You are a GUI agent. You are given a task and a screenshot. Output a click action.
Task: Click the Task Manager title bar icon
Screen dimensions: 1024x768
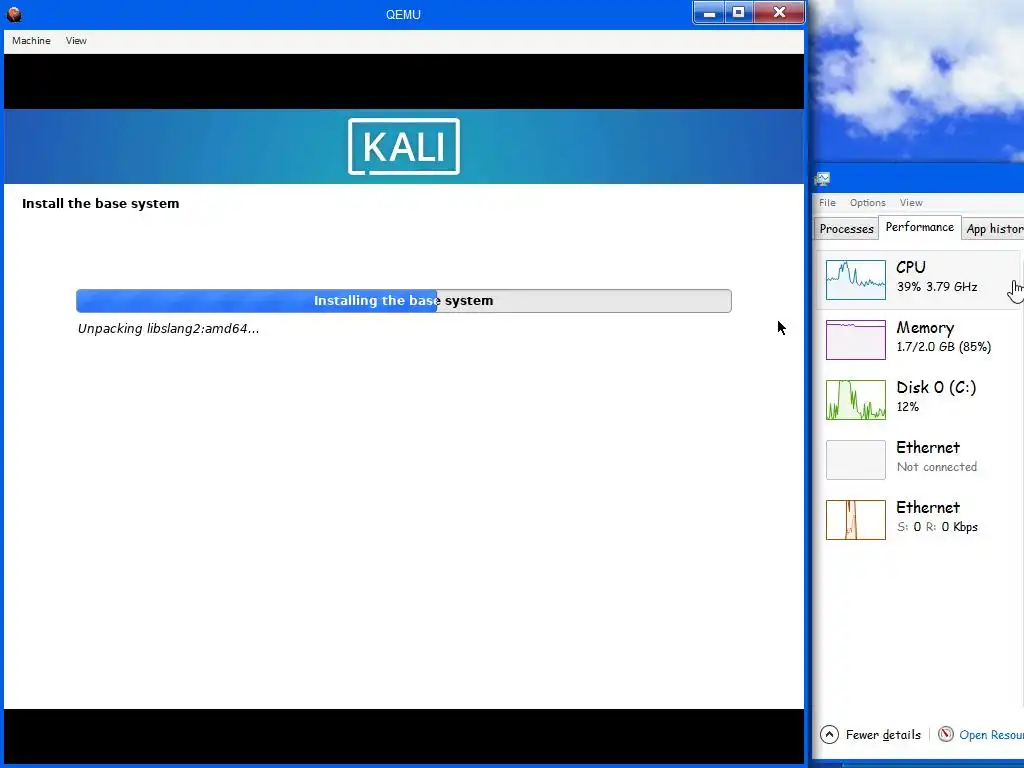click(x=822, y=179)
